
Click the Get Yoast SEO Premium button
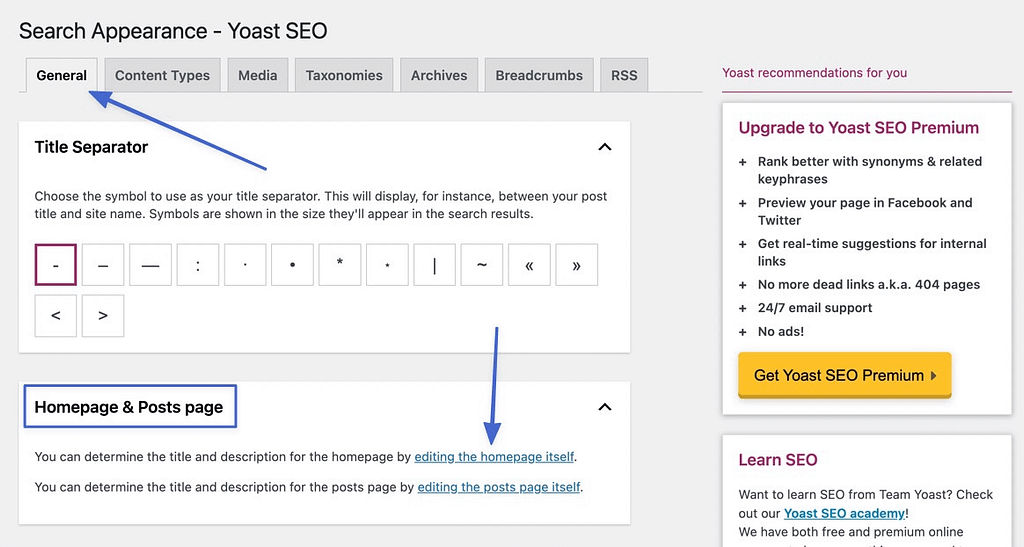844,375
